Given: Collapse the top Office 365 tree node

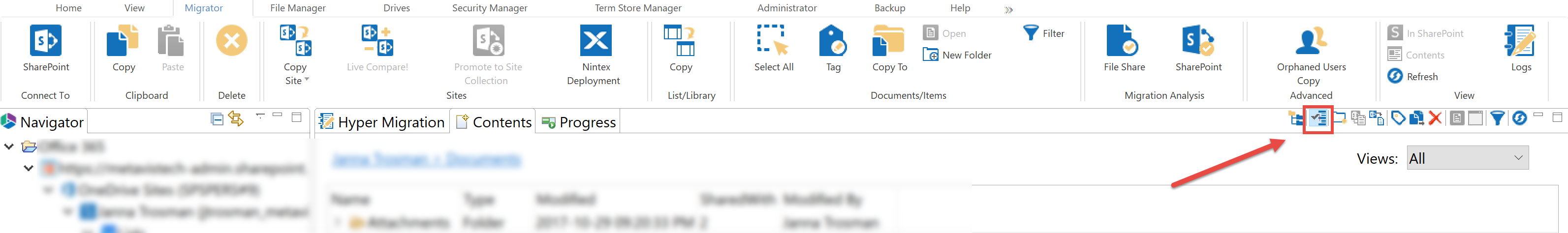Looking at the screenshot, I should pyautogui.click(x=9, y=146).
